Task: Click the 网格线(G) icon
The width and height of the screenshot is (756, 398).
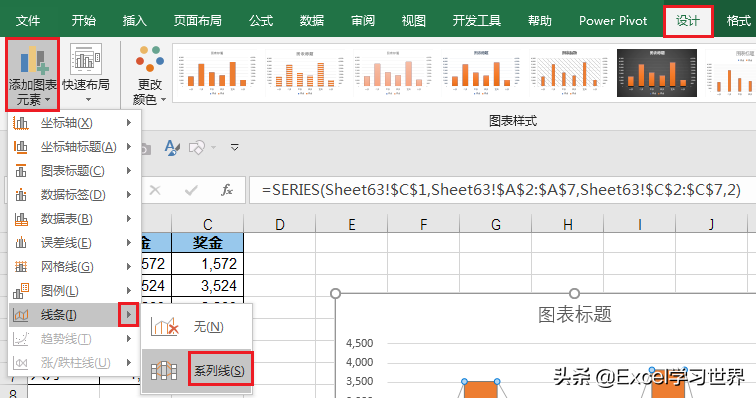Action: coord(21,267)
